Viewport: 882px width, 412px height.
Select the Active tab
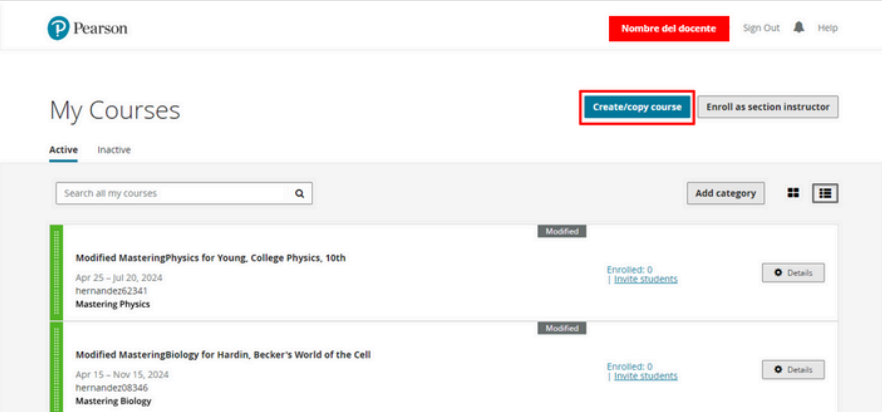coord(64,150)
